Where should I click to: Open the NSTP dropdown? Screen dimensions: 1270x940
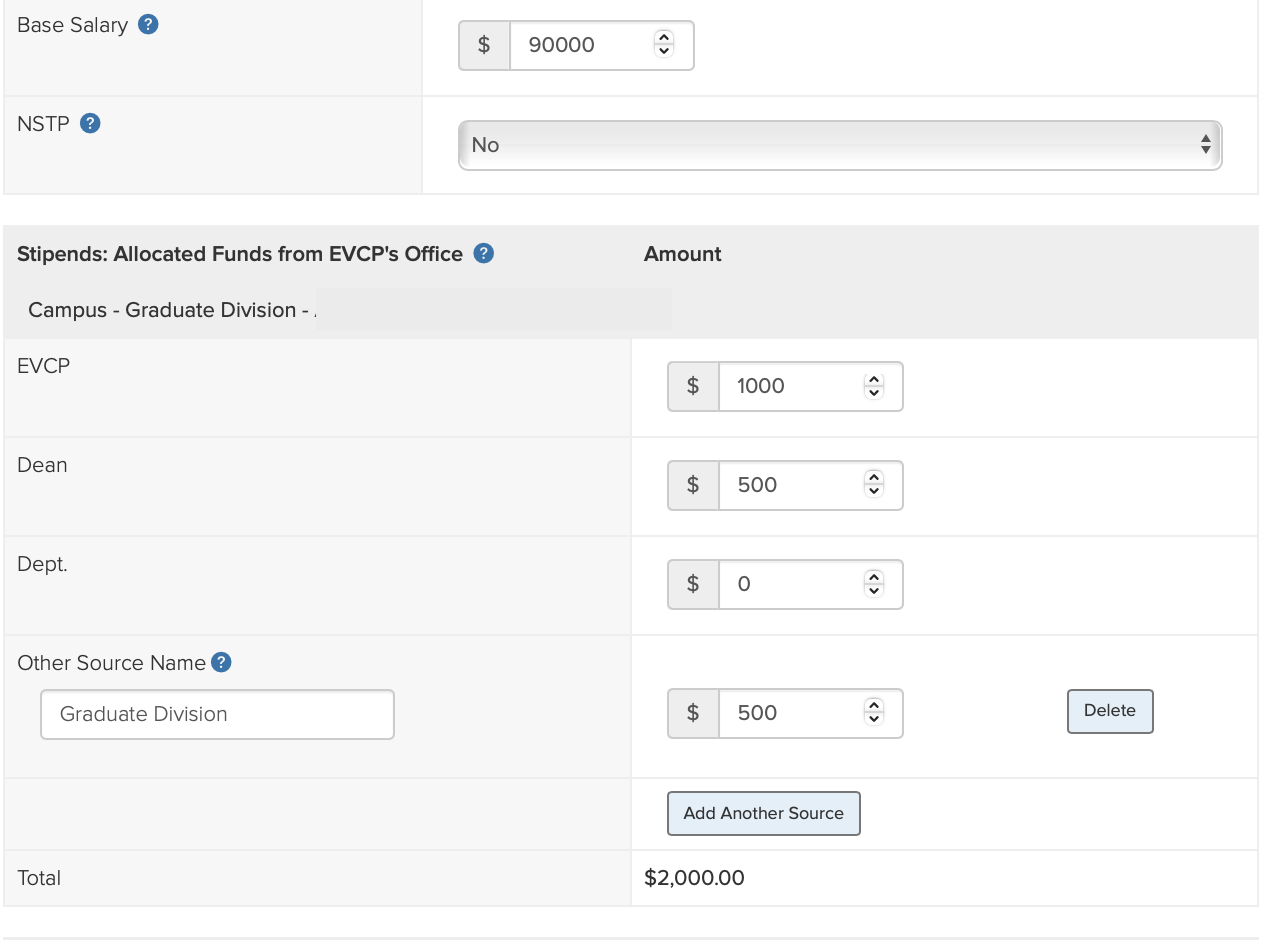tap(840, 145)
